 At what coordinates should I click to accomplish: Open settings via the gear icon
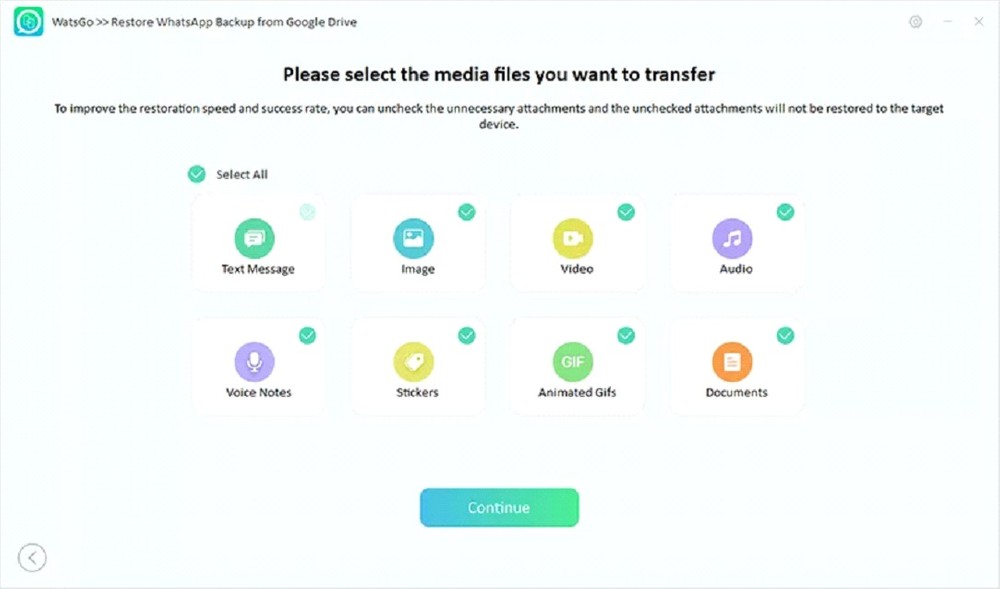tap(915, 22)
